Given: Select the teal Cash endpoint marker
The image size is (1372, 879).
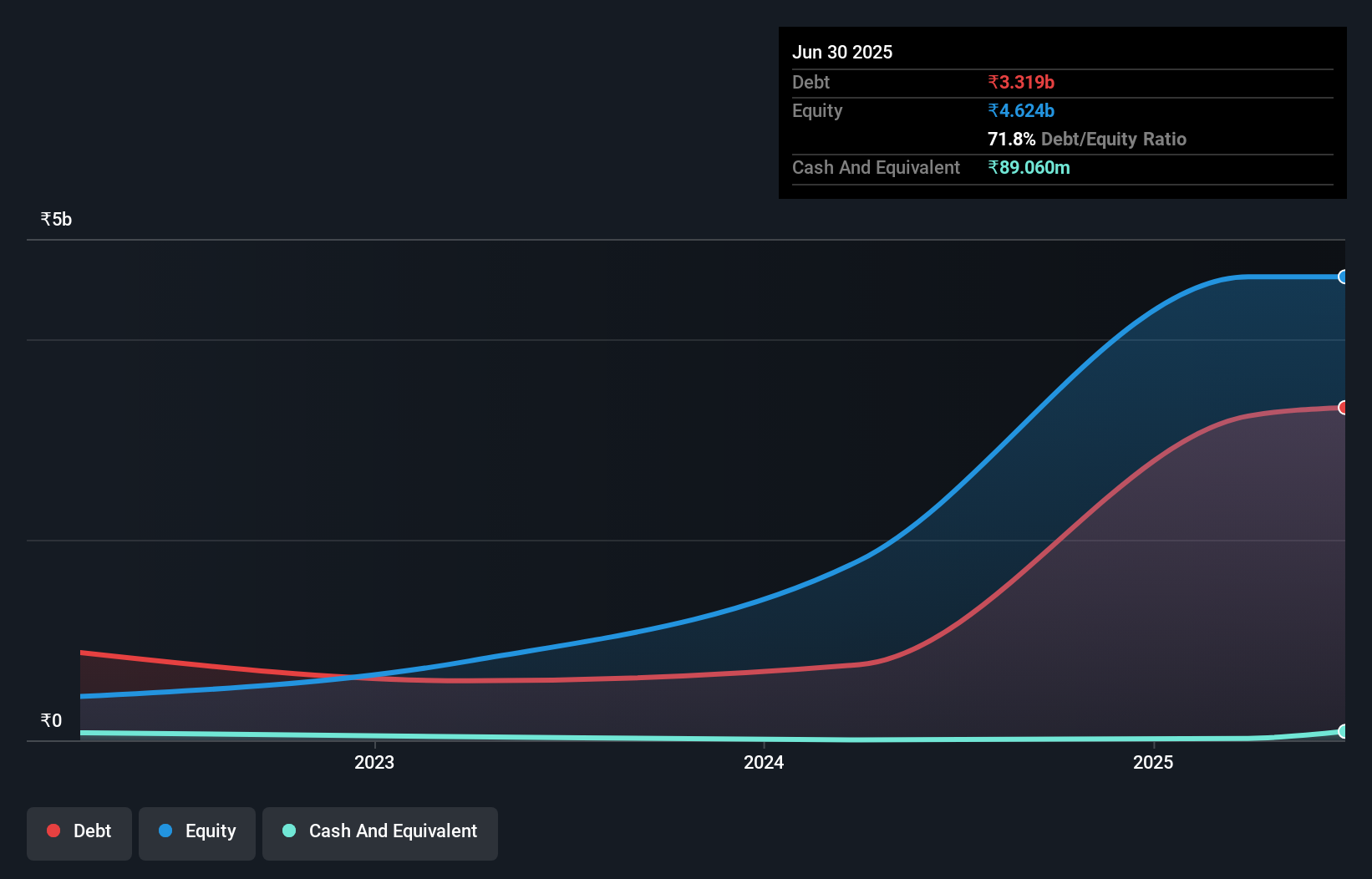Looking at the screenshot, I should [x=1344, y=731].
